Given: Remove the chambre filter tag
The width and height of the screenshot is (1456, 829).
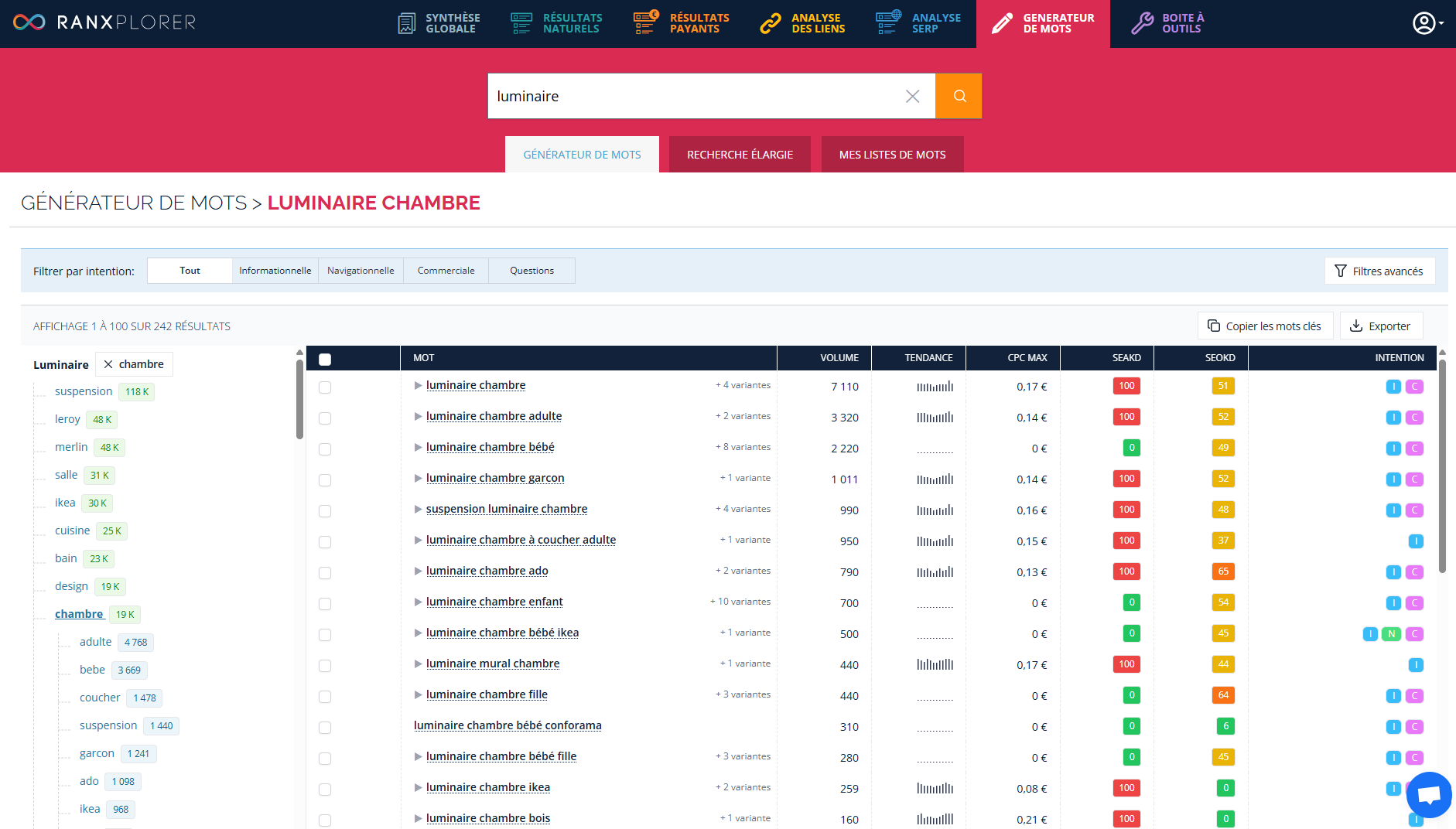Looking at the screenshot, I should (x=108, y=364).
